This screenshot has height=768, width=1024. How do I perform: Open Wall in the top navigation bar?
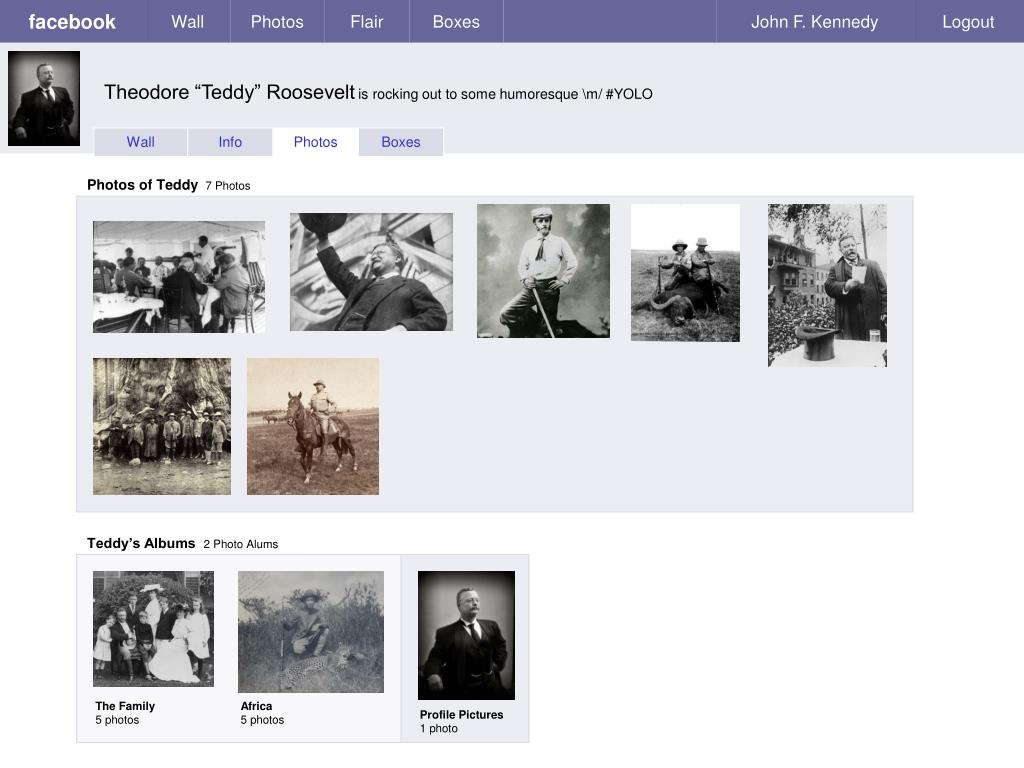[x=187, y=22]
